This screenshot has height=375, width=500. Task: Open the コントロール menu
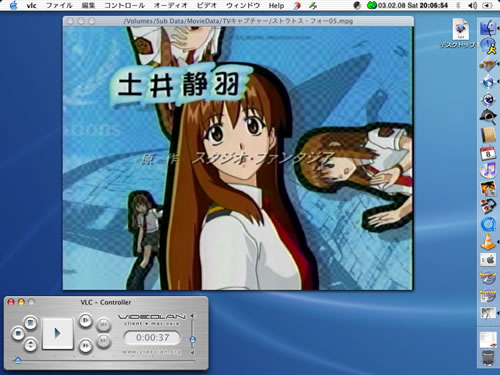point(124,6)
